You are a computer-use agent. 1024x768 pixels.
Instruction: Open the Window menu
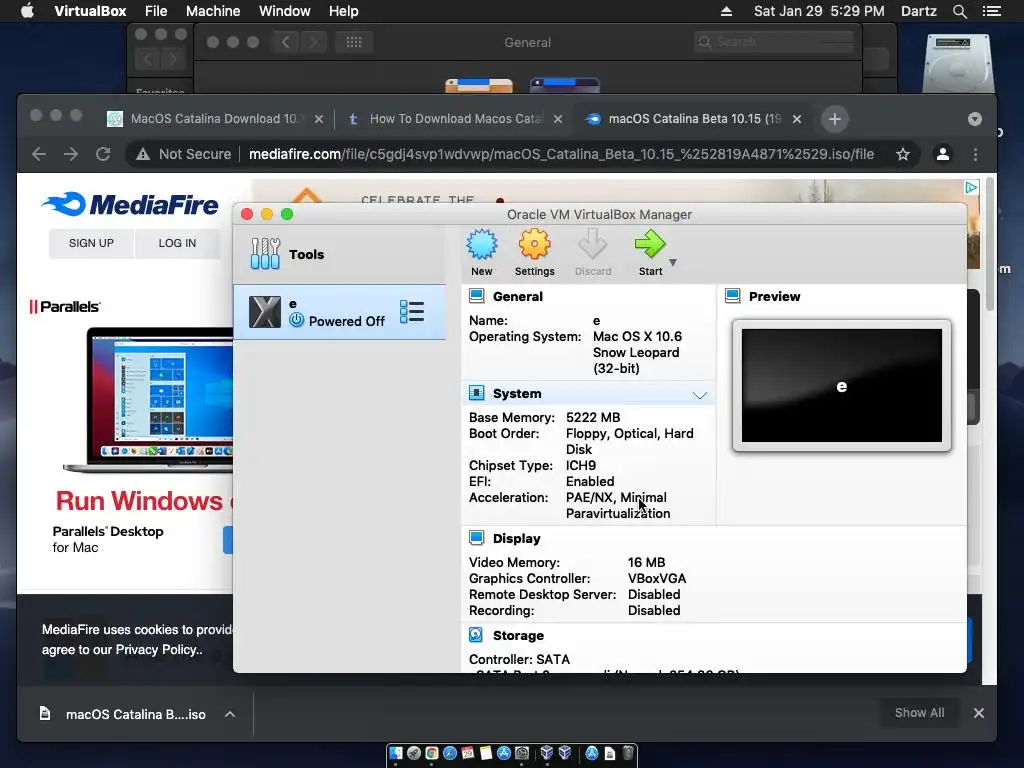pos(285,11)
